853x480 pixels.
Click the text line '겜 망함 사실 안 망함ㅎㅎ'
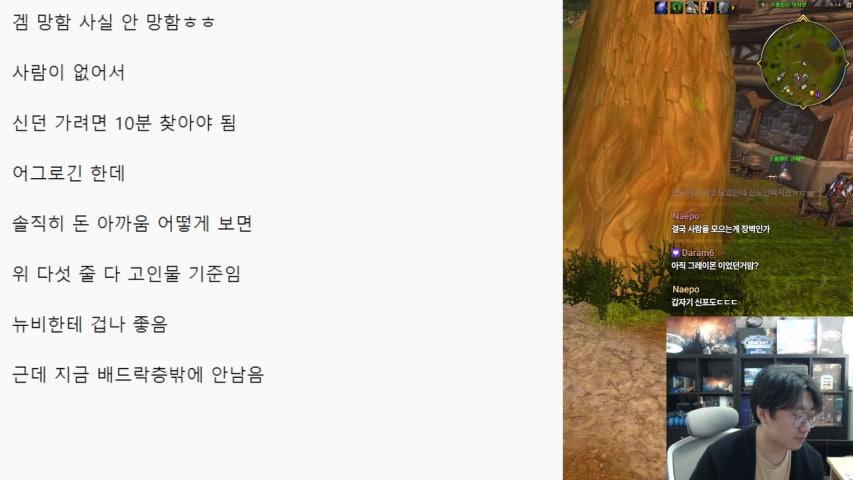[x=114, y=22]
